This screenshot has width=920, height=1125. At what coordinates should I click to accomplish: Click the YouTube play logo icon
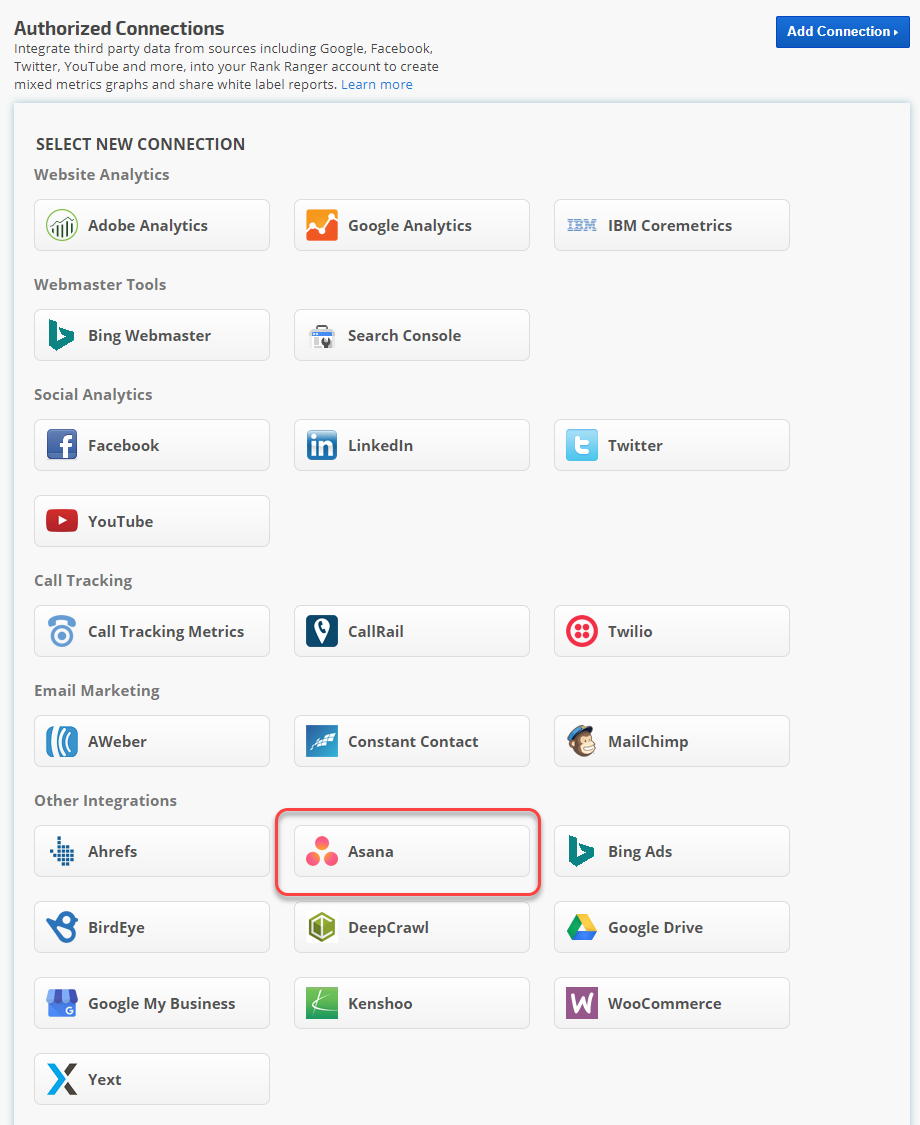pyautogui.click(x=62, y=521)
